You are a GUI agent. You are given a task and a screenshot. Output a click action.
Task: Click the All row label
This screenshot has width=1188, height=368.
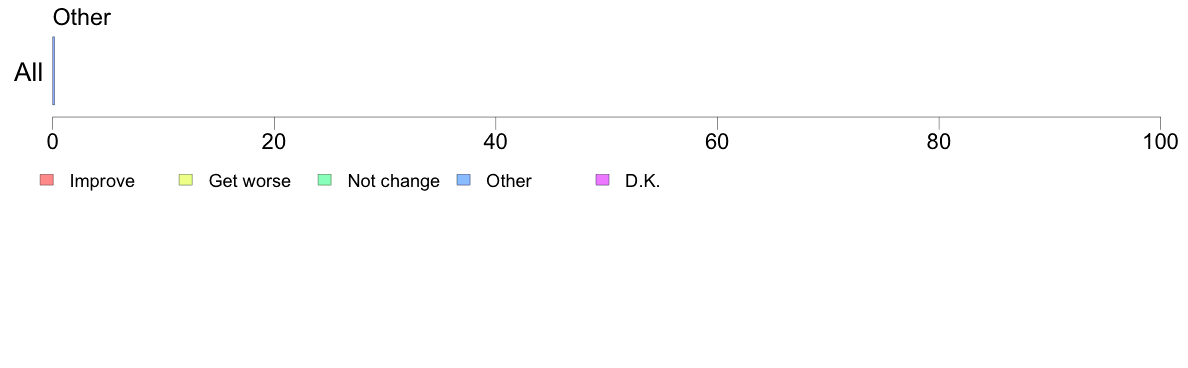click(29, 73)
